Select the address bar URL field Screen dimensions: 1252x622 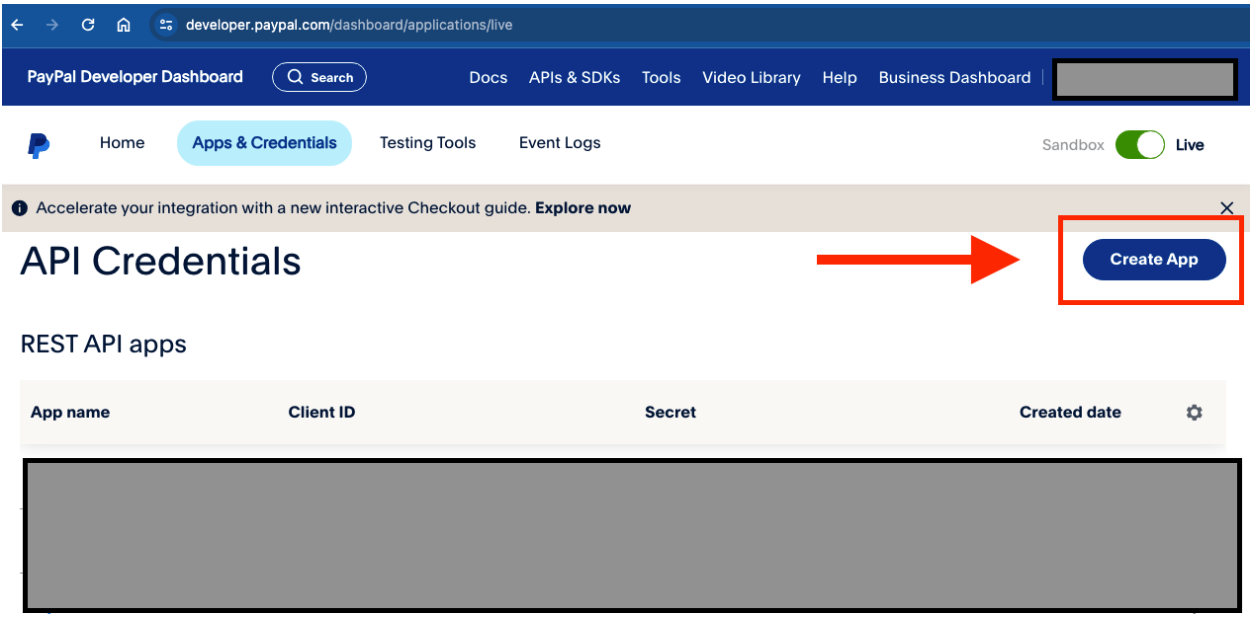[x=349, y=25]
